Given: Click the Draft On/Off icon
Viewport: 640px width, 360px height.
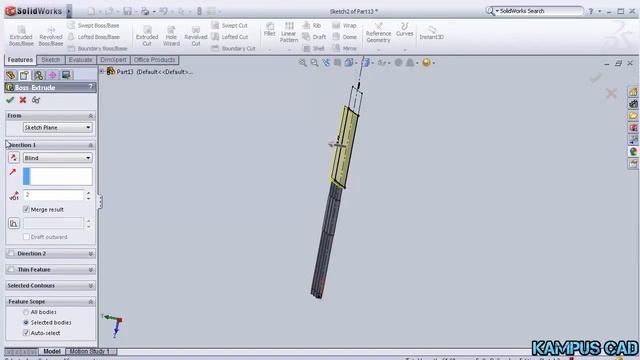Looking at the screenshot, I should (x=14, y=223).
